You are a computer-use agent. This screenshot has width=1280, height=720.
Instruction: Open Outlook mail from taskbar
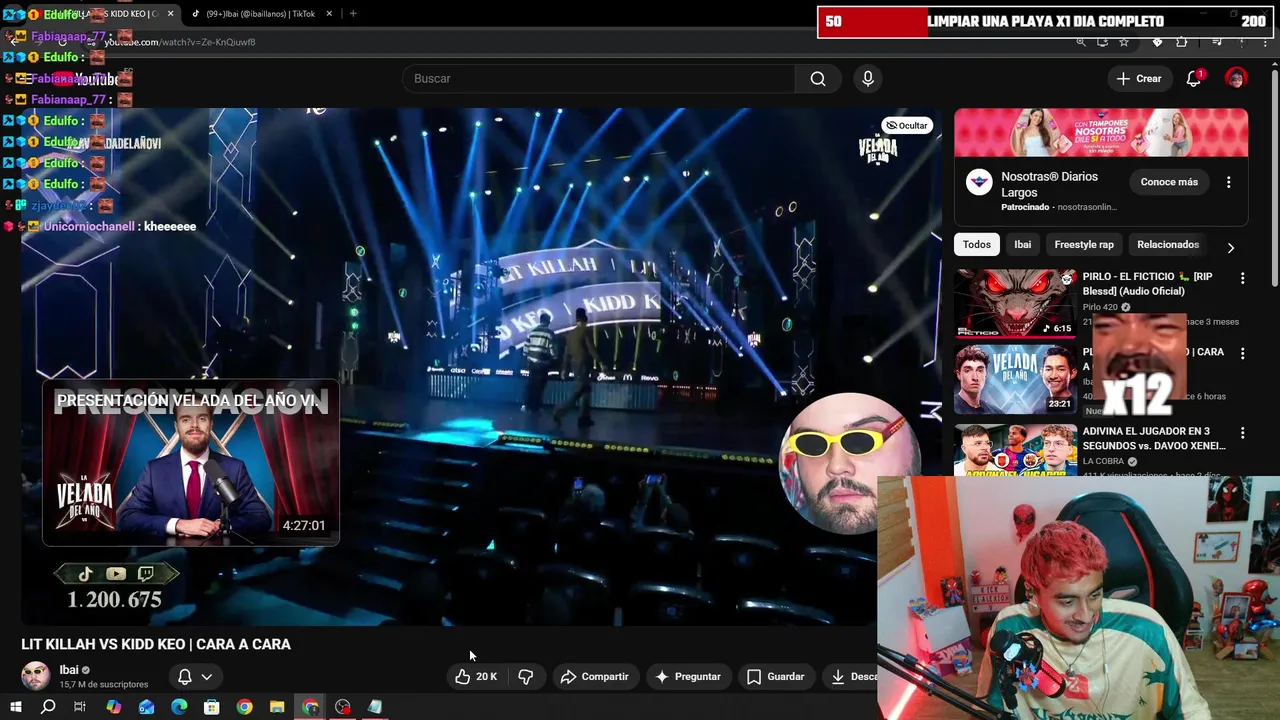point(146,708)
